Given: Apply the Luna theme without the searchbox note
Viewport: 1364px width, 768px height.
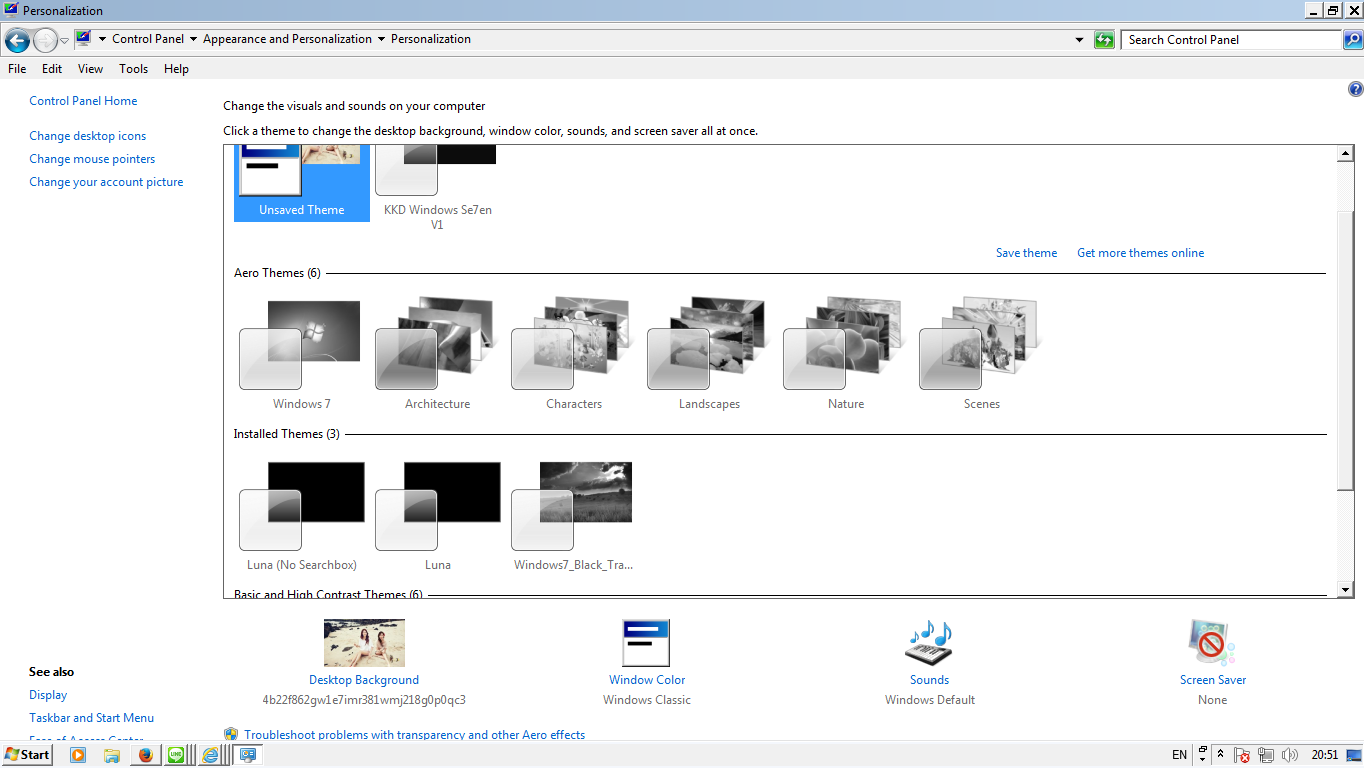Looking at the screenshot, I should (438, 514).
